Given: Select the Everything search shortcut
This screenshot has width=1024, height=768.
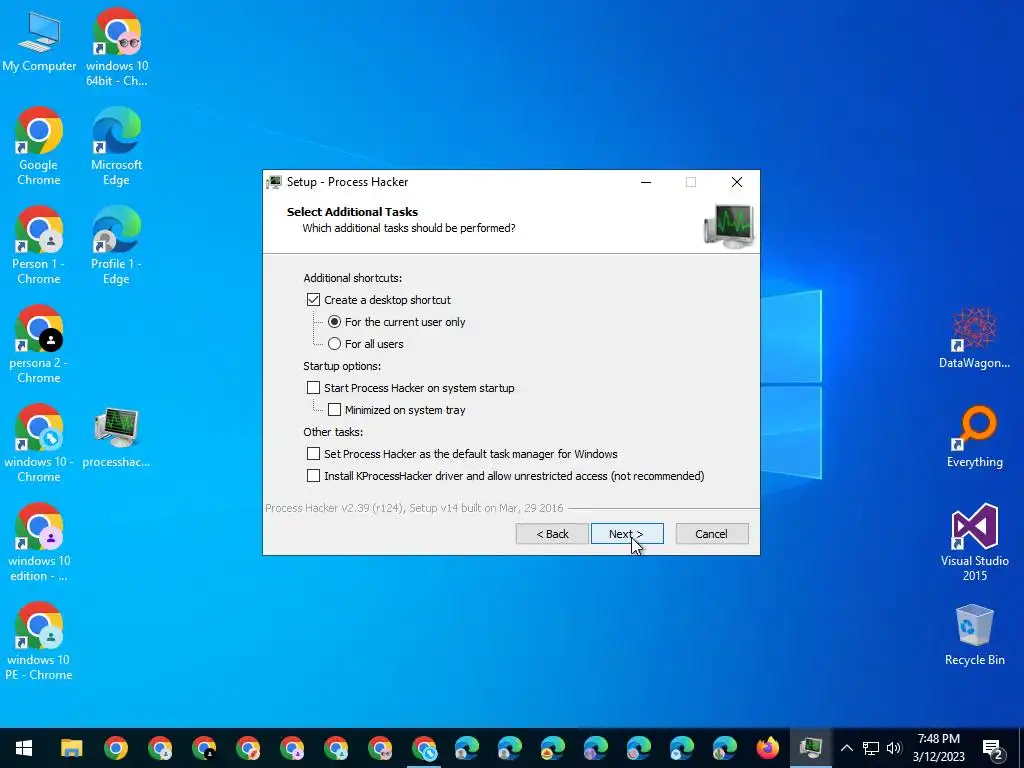Looking at the screenshot, I should coord(974,436).
